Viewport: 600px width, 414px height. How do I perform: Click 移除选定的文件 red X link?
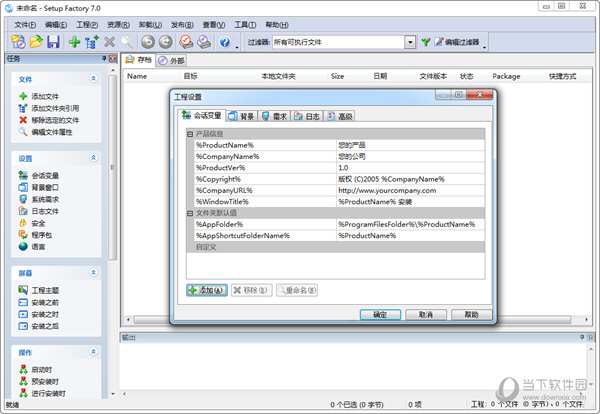tap(49, 120)
